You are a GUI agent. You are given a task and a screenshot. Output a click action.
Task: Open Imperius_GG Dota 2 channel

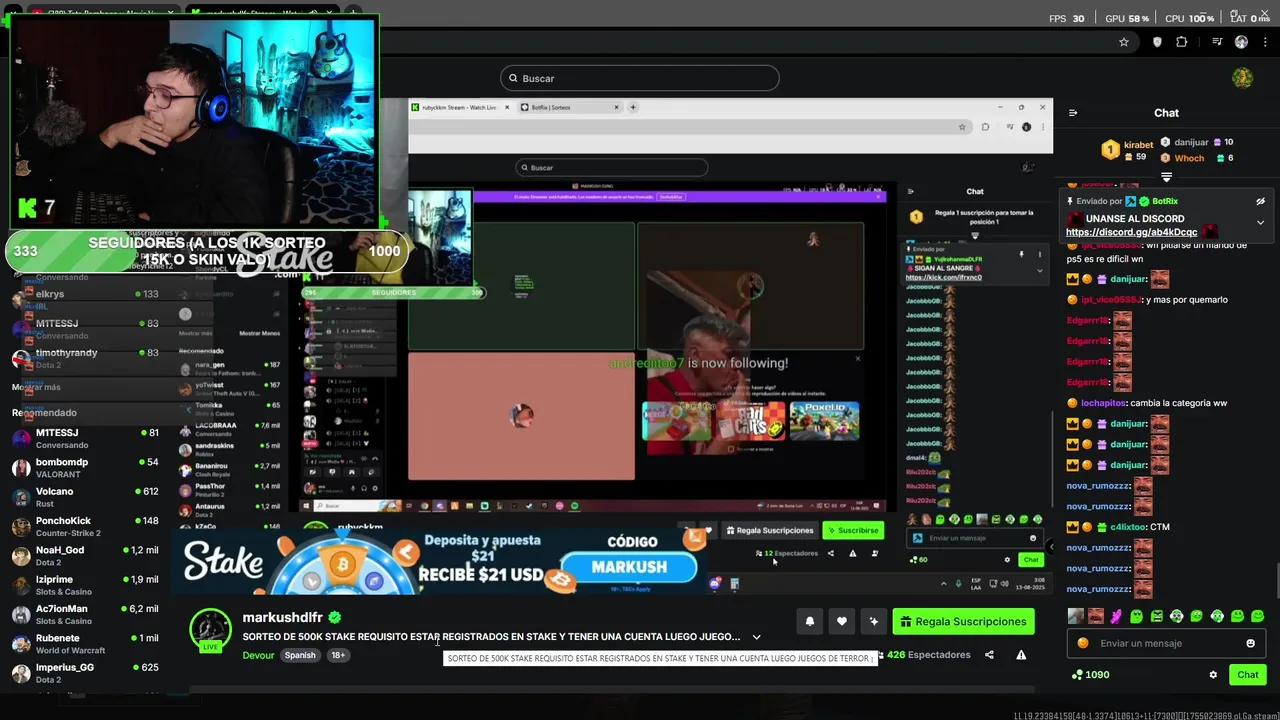pyautogui.click(x=85, y=673)
